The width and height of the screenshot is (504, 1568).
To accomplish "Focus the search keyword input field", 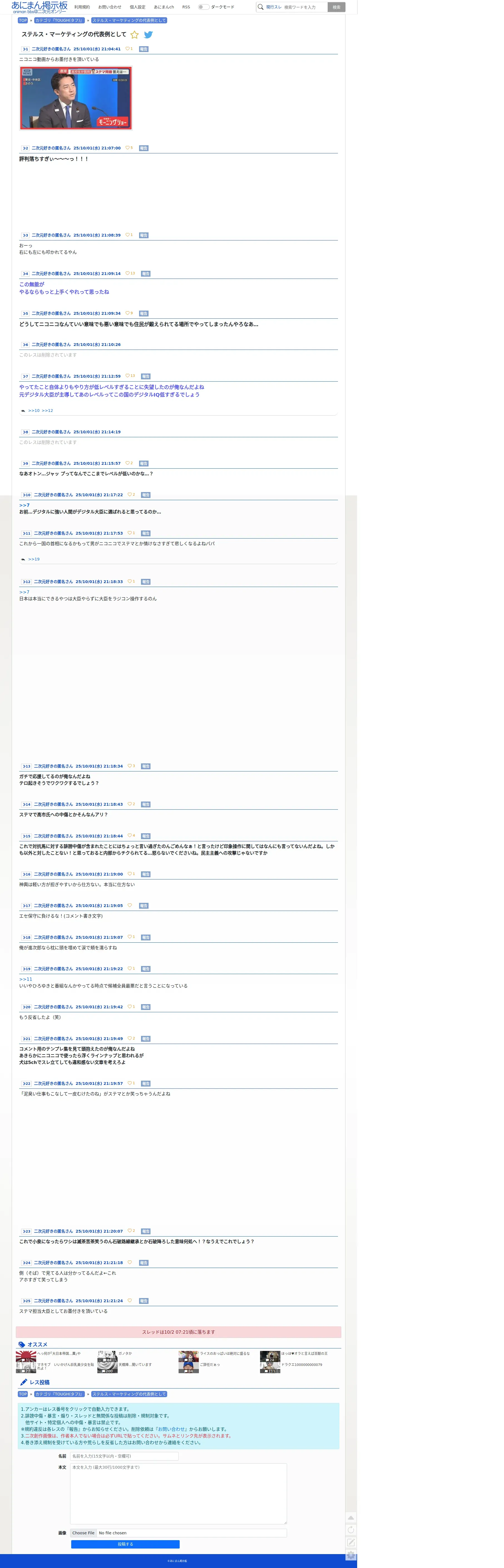I will [x=304, y=7].
